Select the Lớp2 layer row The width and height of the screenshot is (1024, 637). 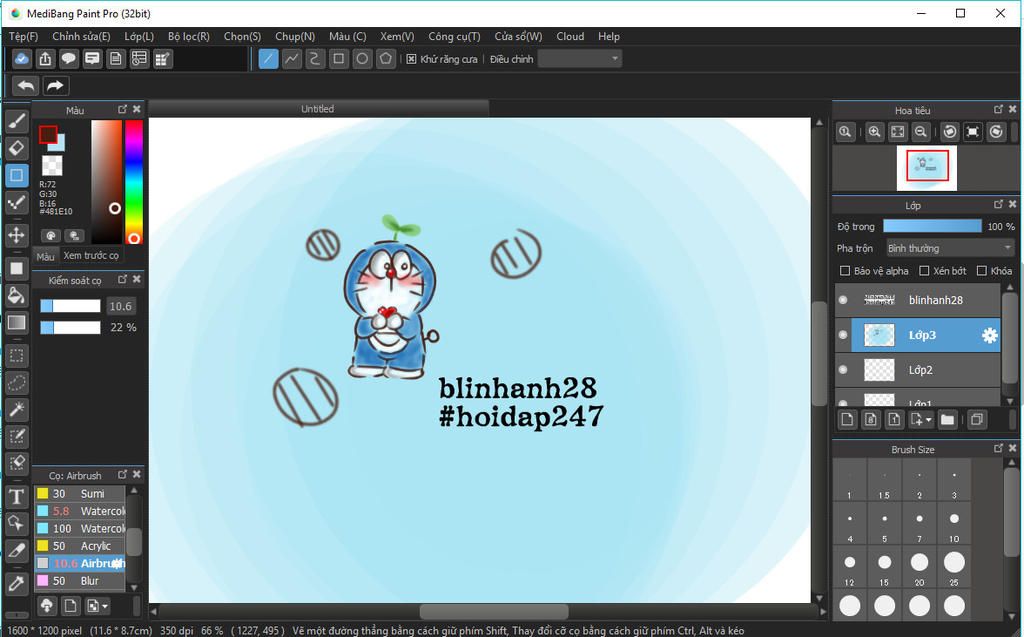918,370
